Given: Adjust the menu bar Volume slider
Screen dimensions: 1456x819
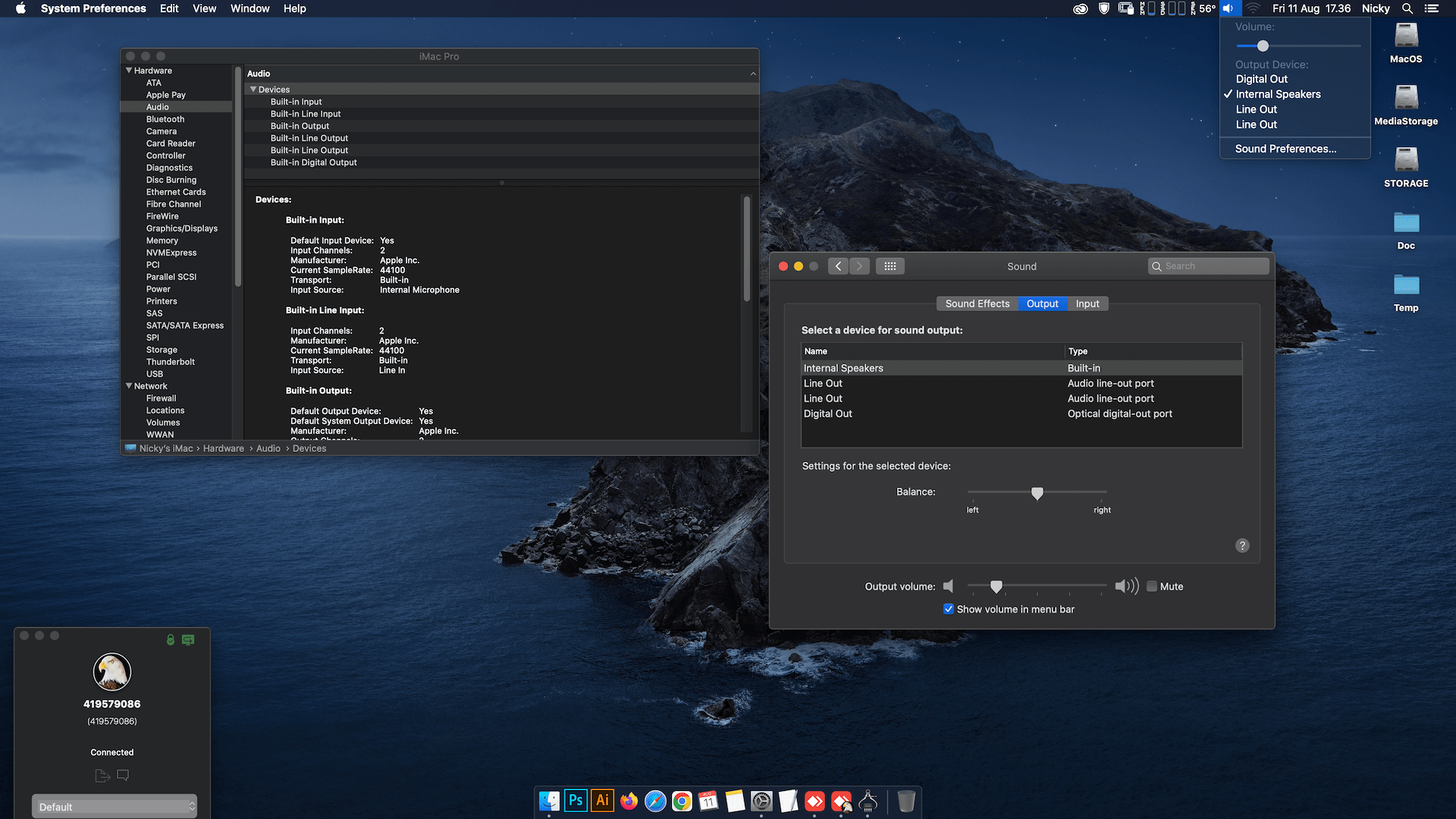Looking at the screenshot, I should click(x=1263, y=46).
